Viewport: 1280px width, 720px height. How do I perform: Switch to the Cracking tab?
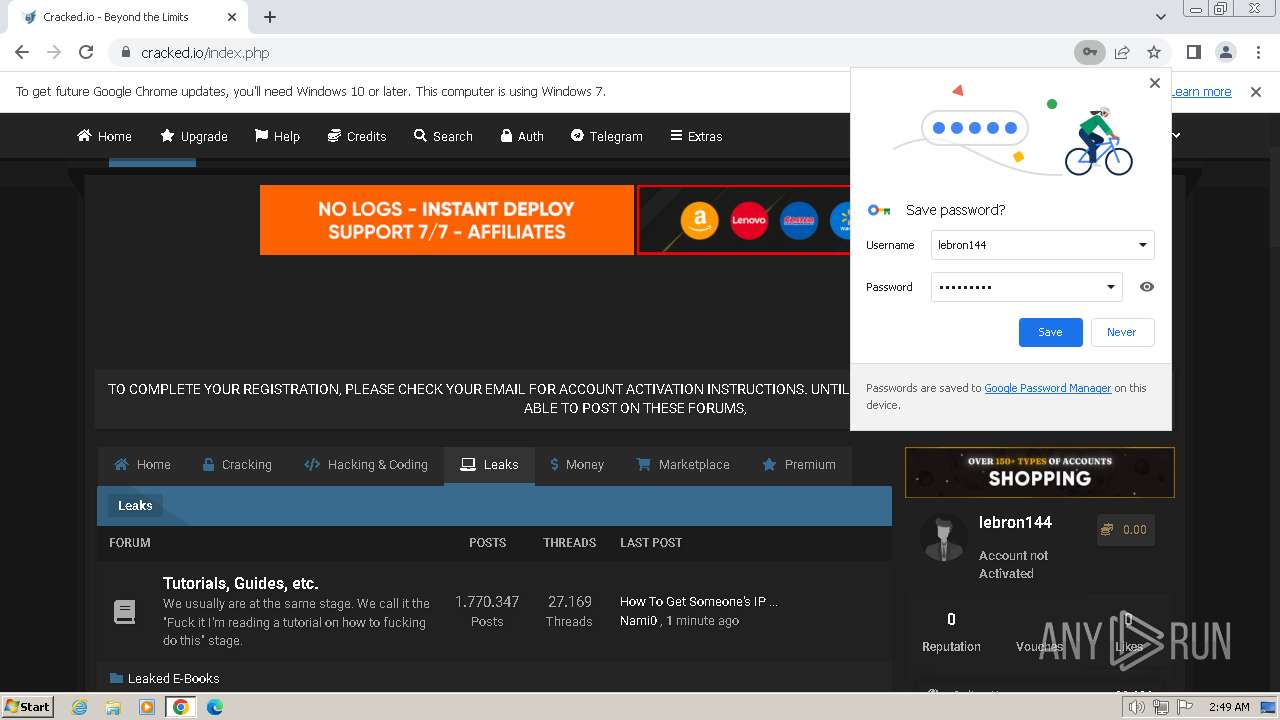237,465
